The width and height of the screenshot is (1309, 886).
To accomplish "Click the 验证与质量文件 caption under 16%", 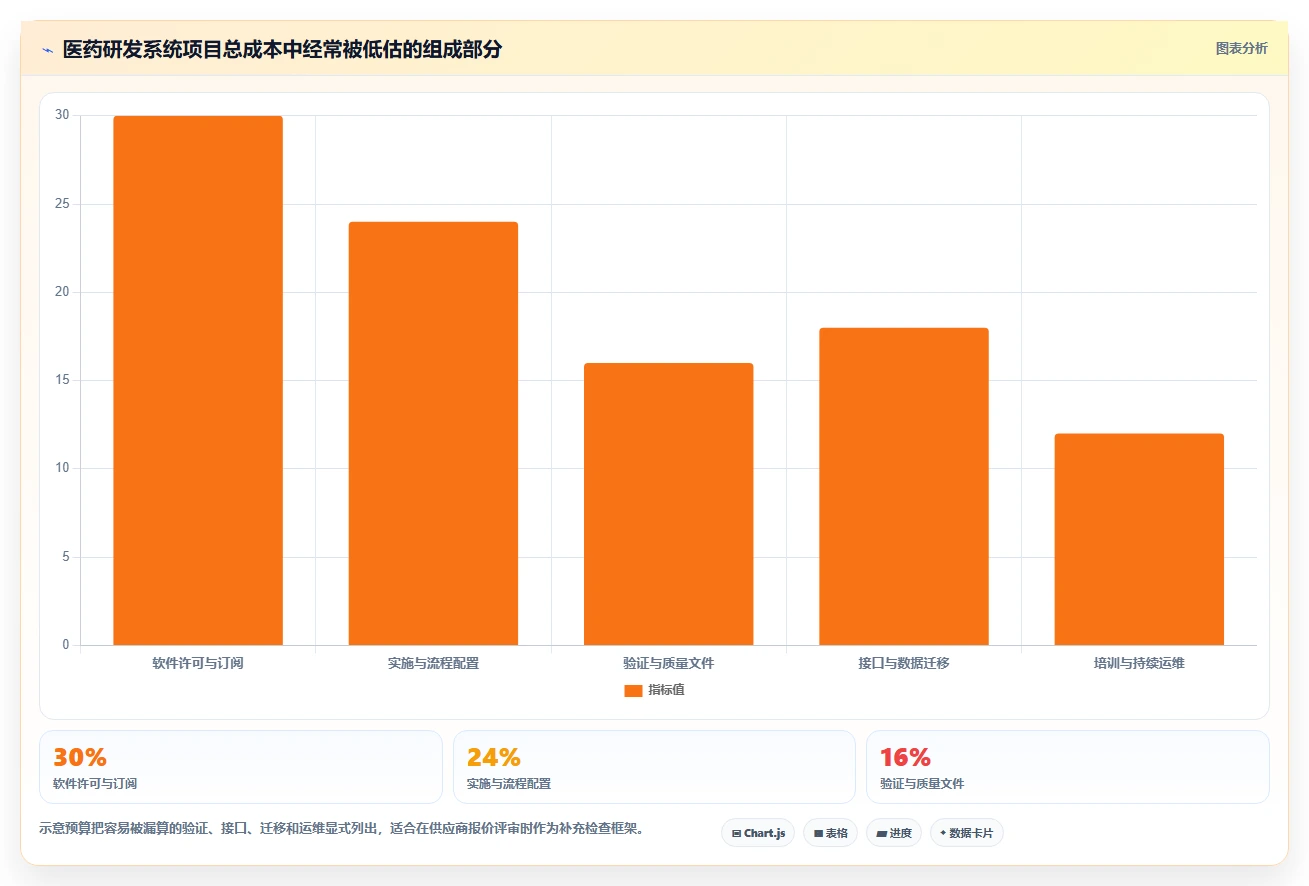I will coord(922,784).
